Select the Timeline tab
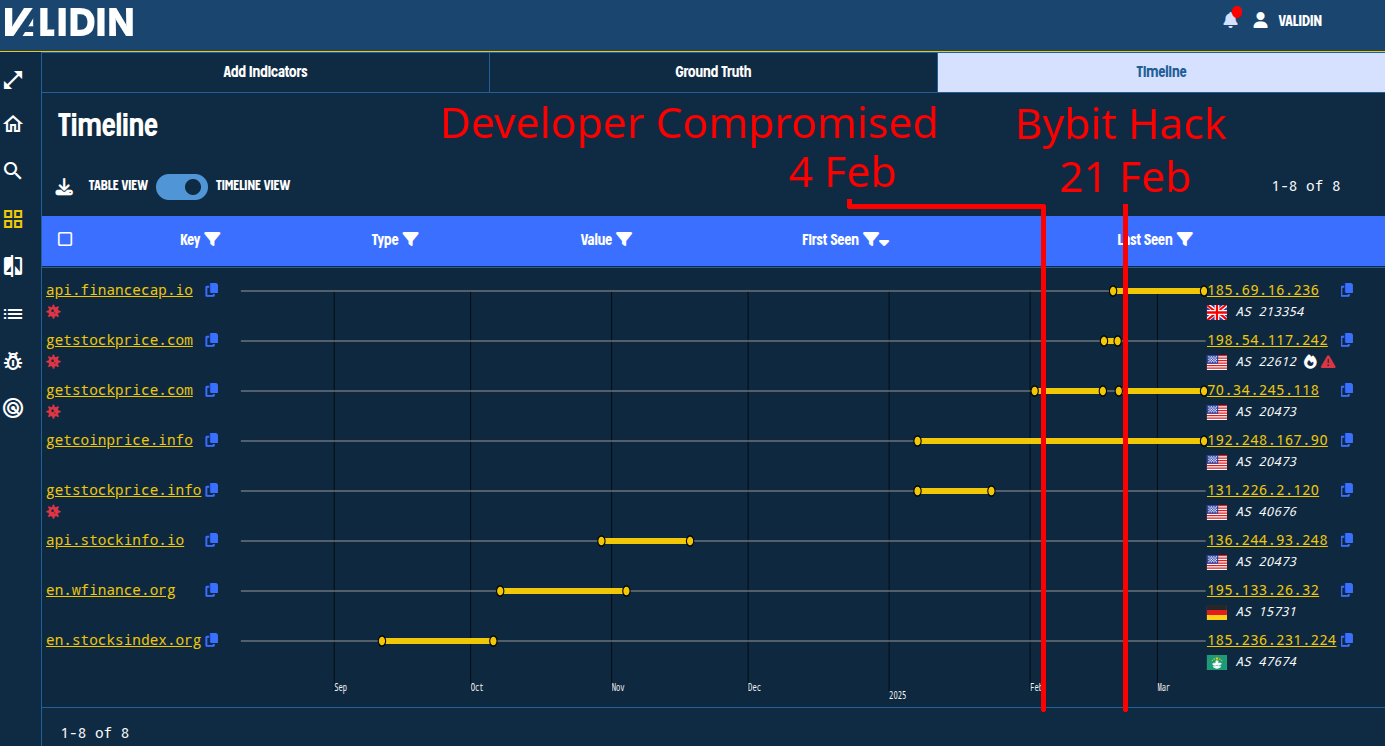This screenshot has width=1385, height=746. click(x=1161, y=72)
